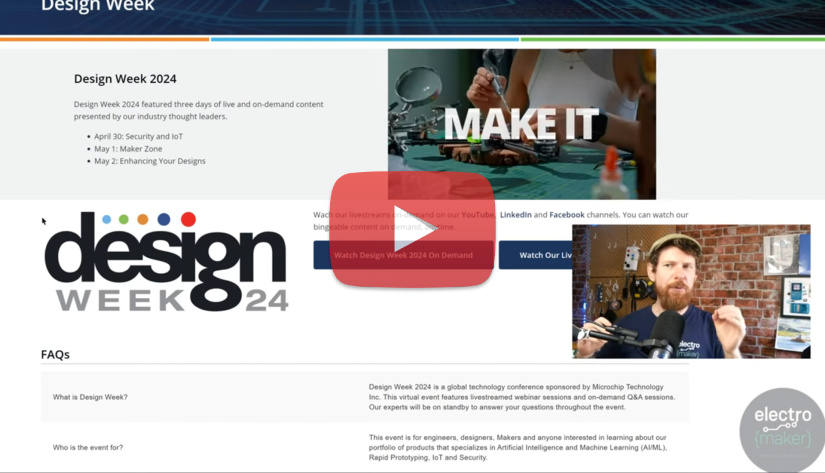825x473 pixels.
Task: Click the electromaker circular logo
Action: (x=782, y=430)
